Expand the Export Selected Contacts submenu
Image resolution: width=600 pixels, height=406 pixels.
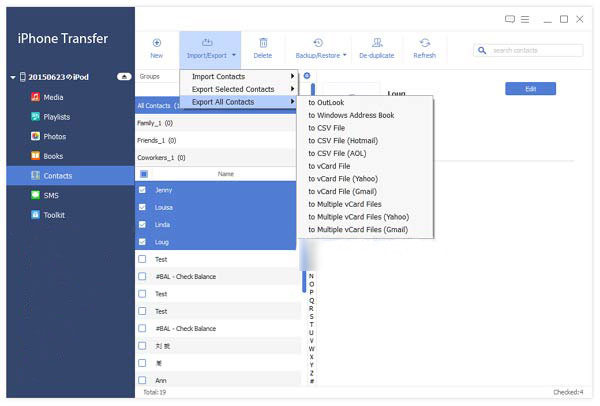point(239,89)
